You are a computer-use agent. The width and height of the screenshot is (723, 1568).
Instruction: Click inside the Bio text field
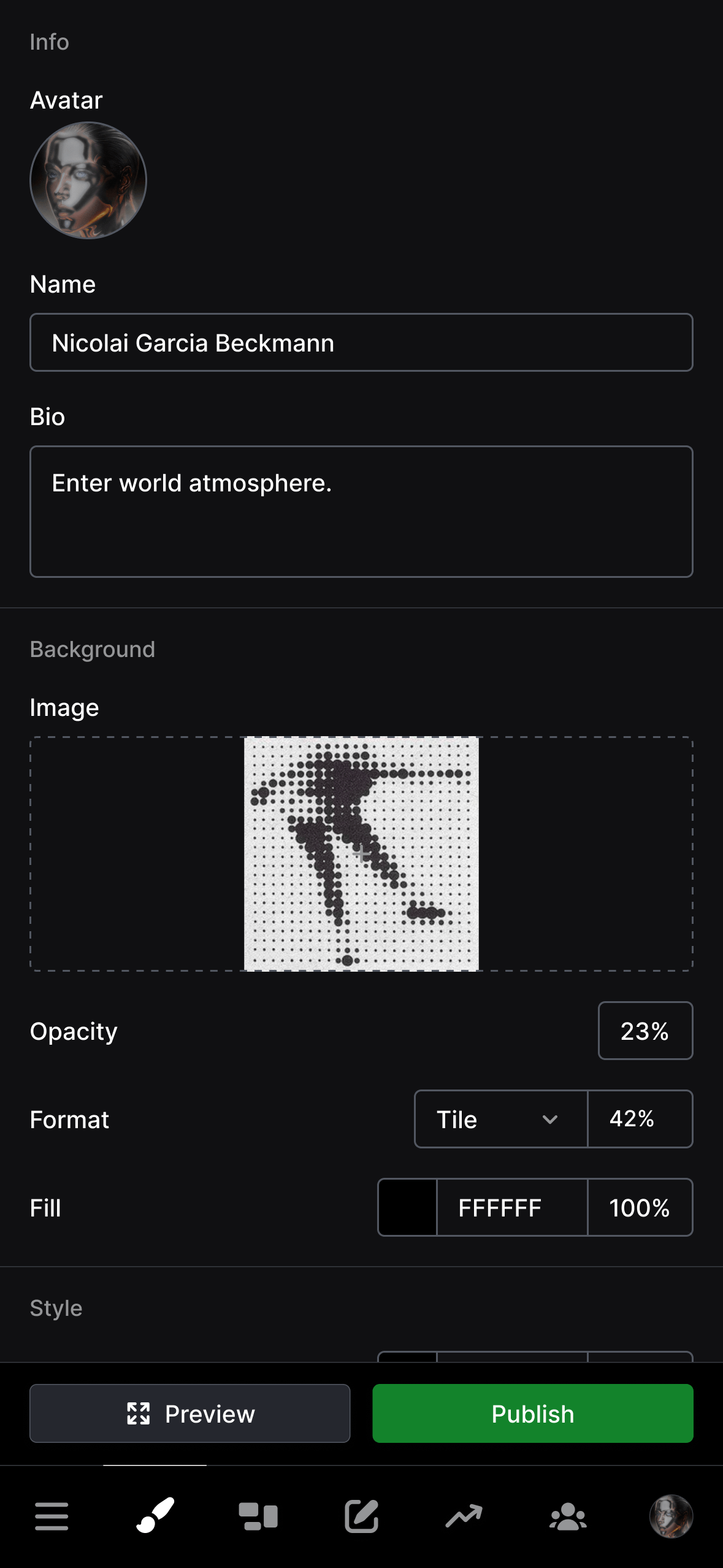(361, 511)
